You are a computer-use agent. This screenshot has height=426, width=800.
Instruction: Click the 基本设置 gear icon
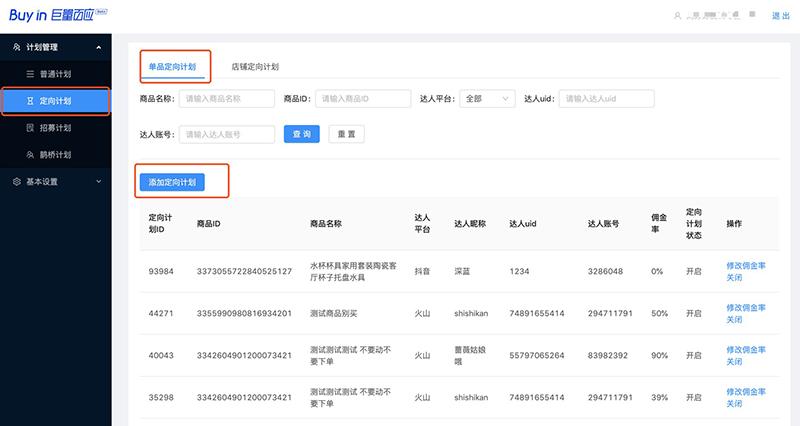click(x=16, y=182)
